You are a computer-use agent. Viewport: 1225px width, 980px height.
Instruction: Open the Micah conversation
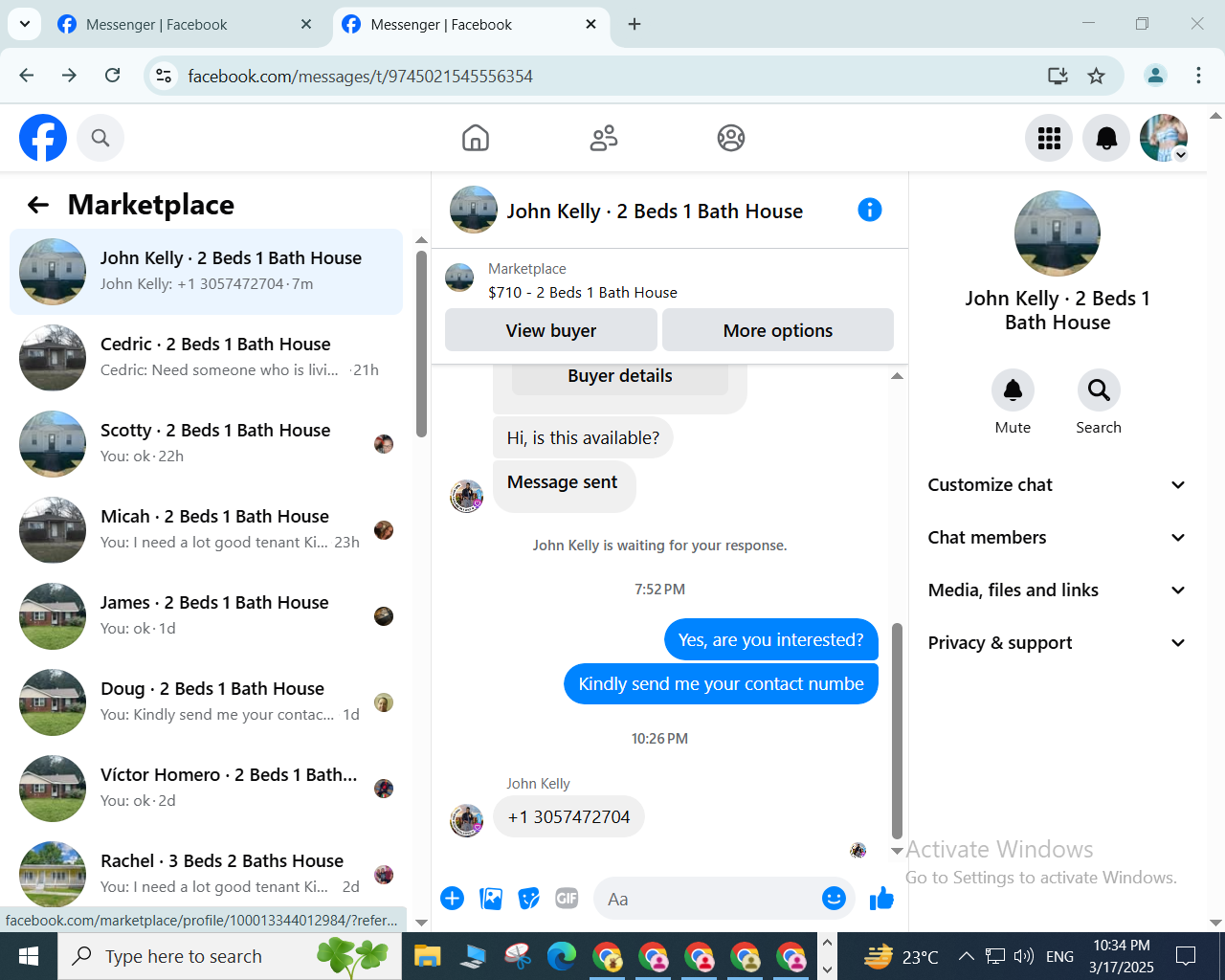(206, 530)
